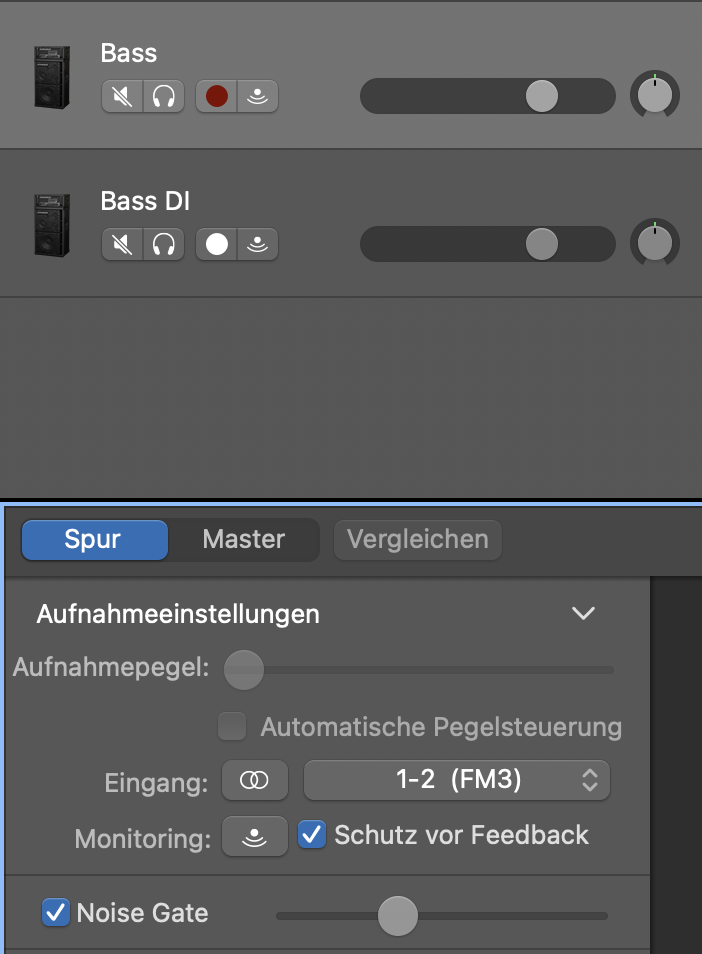702x954 pixels.
Task: Mute the Bass track
Action: 123,97
